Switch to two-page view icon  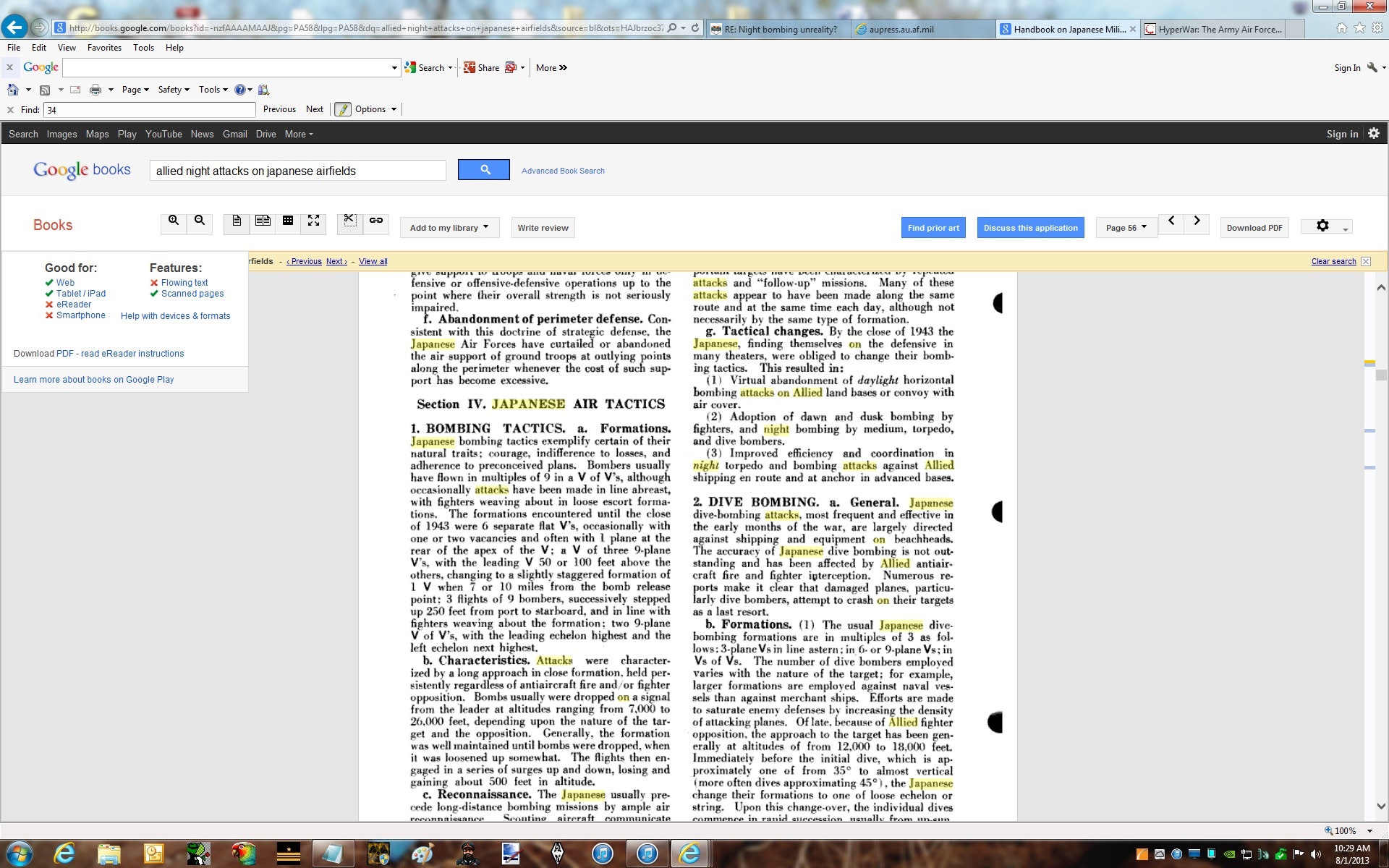click(x=263, y=221)
